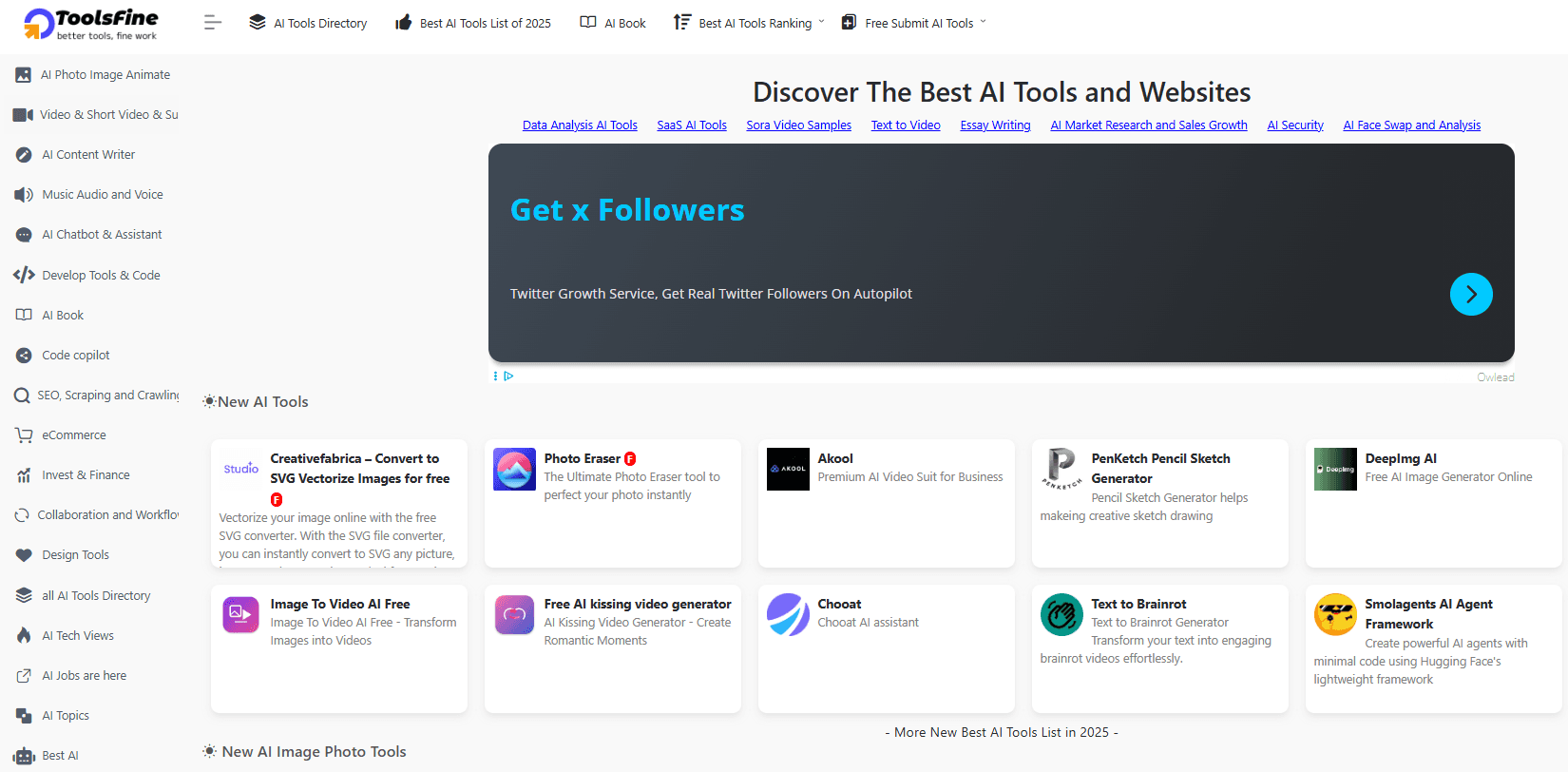Click the Photo Eraser app logo thumbnail
Viewport: 1568px width, 772px height.
tap(514, 469)
